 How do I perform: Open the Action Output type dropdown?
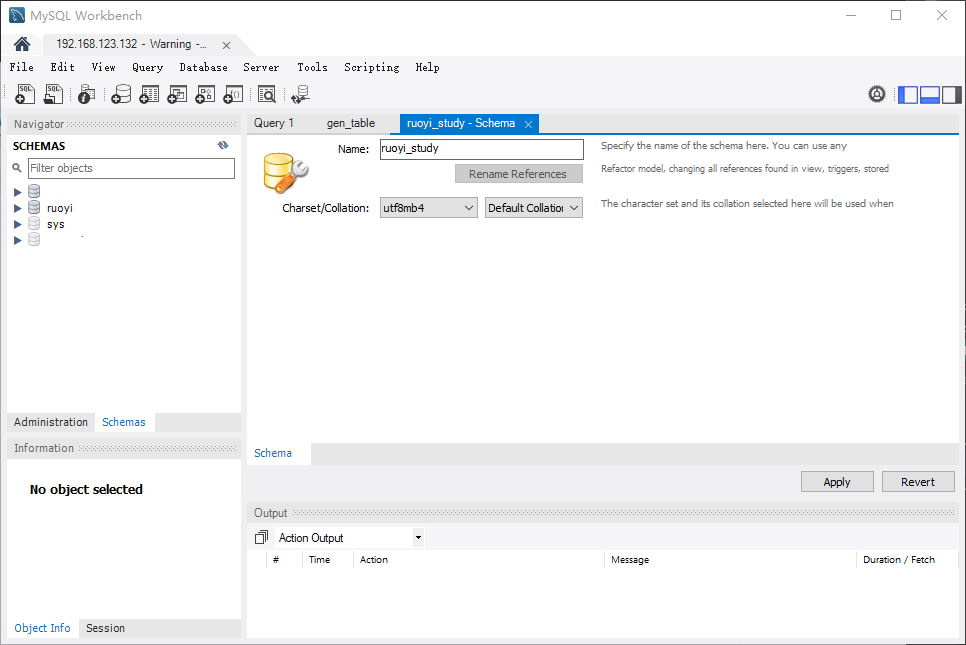[350, 538]
